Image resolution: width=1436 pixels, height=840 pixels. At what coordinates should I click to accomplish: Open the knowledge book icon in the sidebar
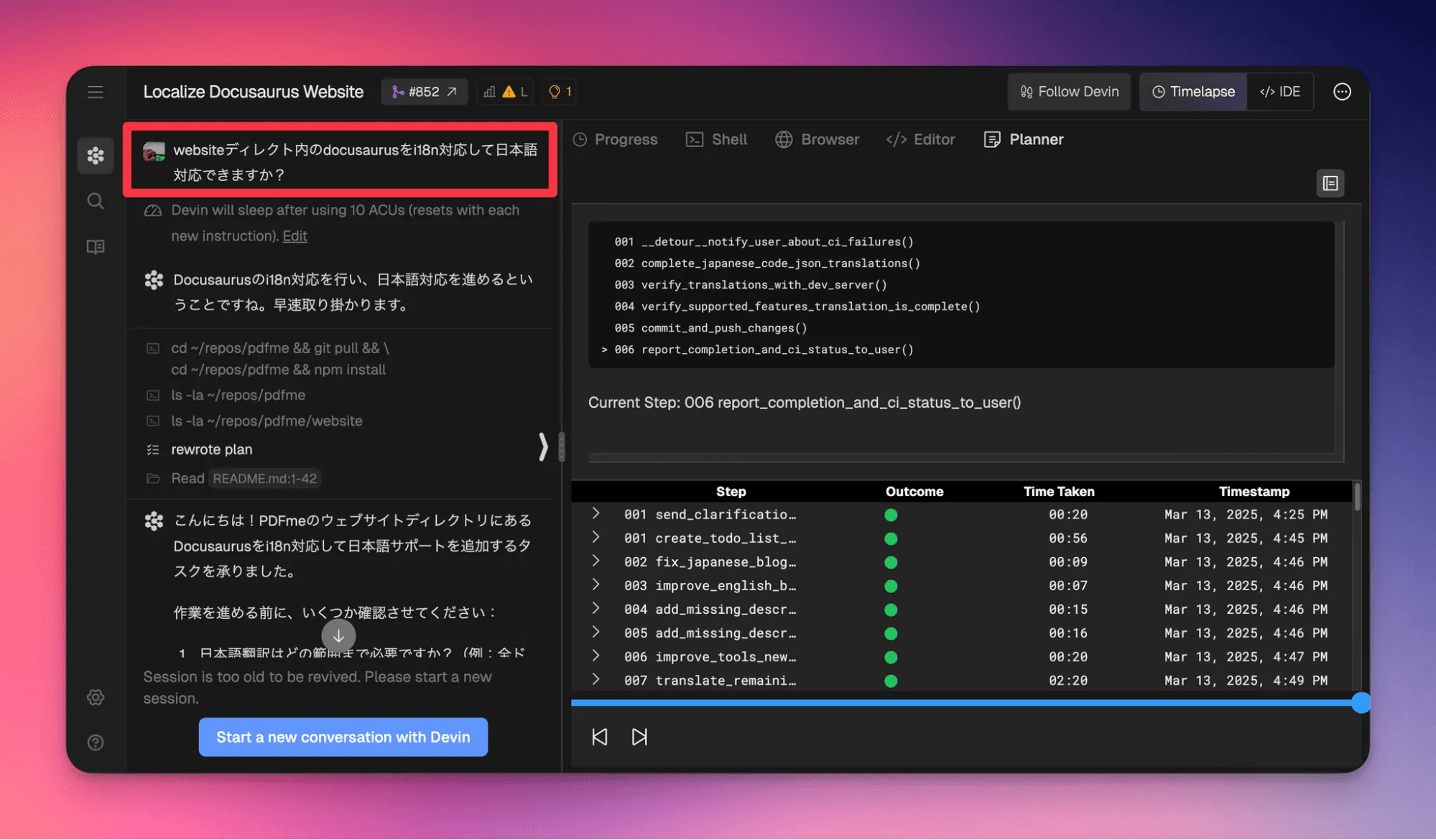(x=95, y=247)
